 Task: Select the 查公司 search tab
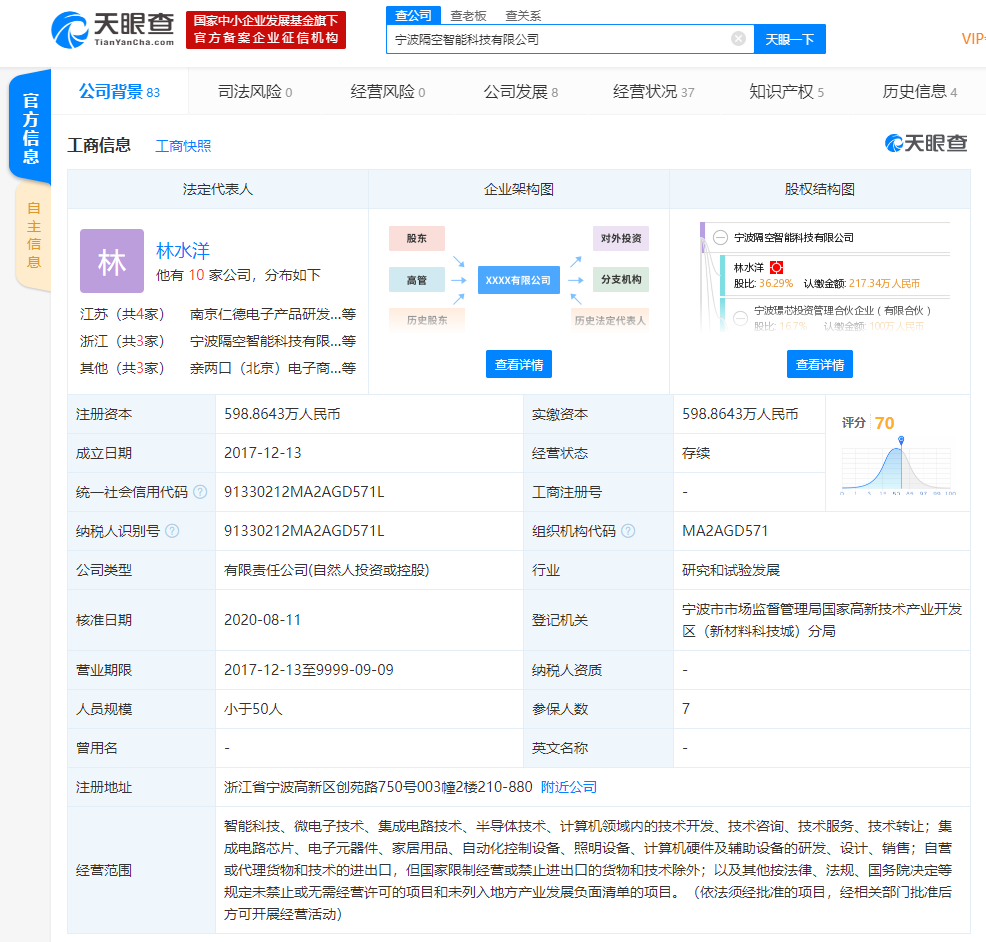pos(413,15)
